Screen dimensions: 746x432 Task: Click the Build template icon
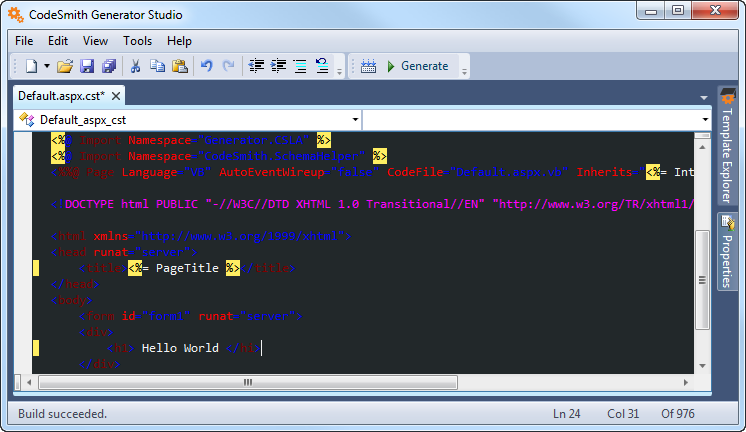pyautogui.click(x=368, y=66)
